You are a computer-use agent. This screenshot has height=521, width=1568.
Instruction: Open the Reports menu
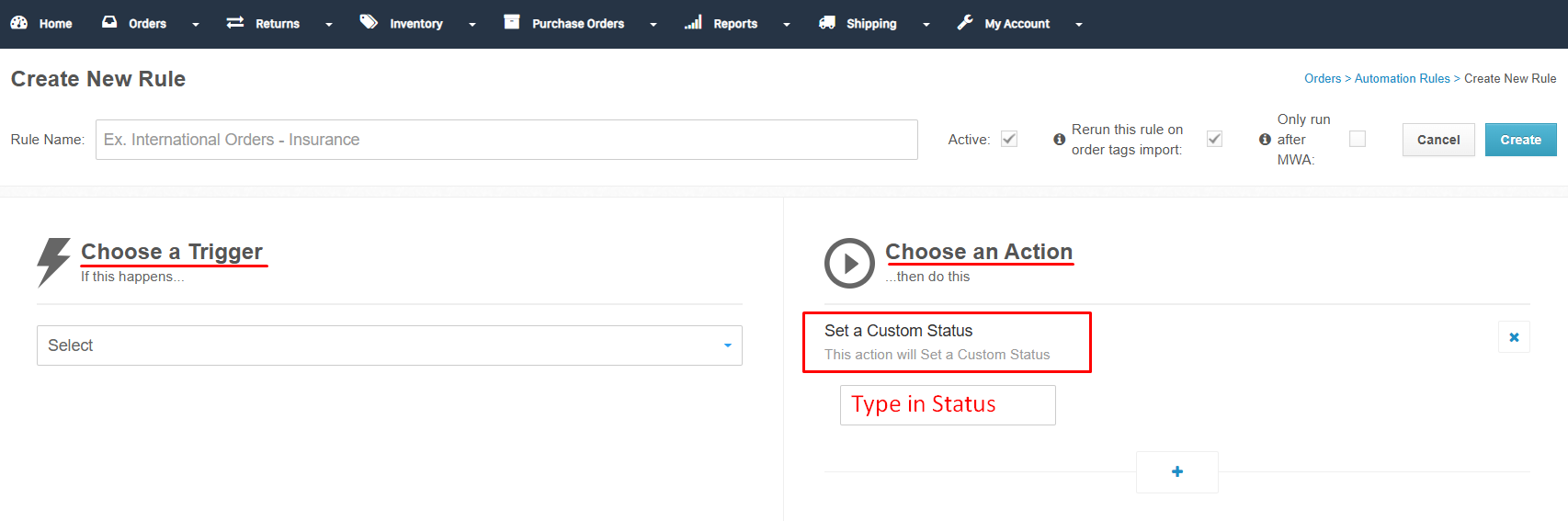(734, 24)
